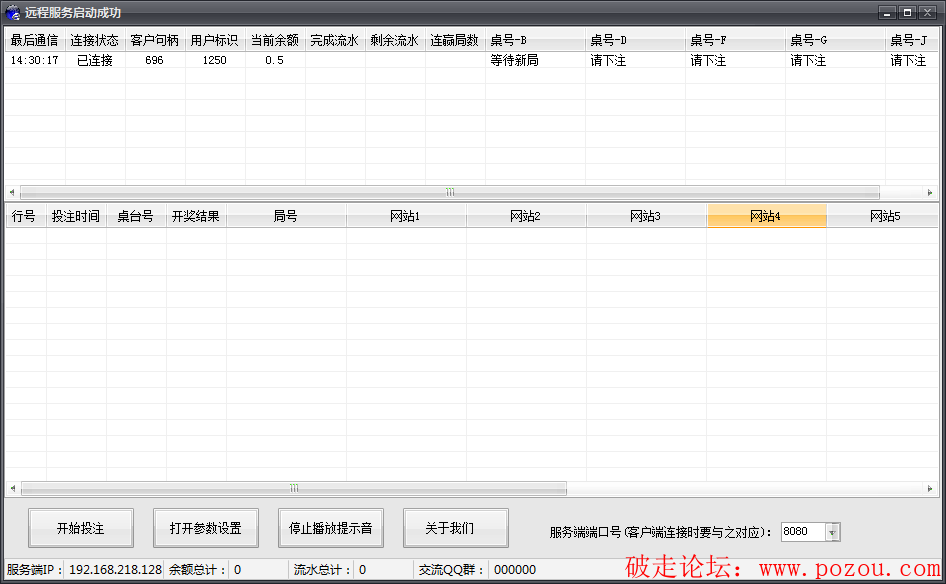Close the 远程服务启动成功 window
946x584 pixels.
tap(927, 12)
